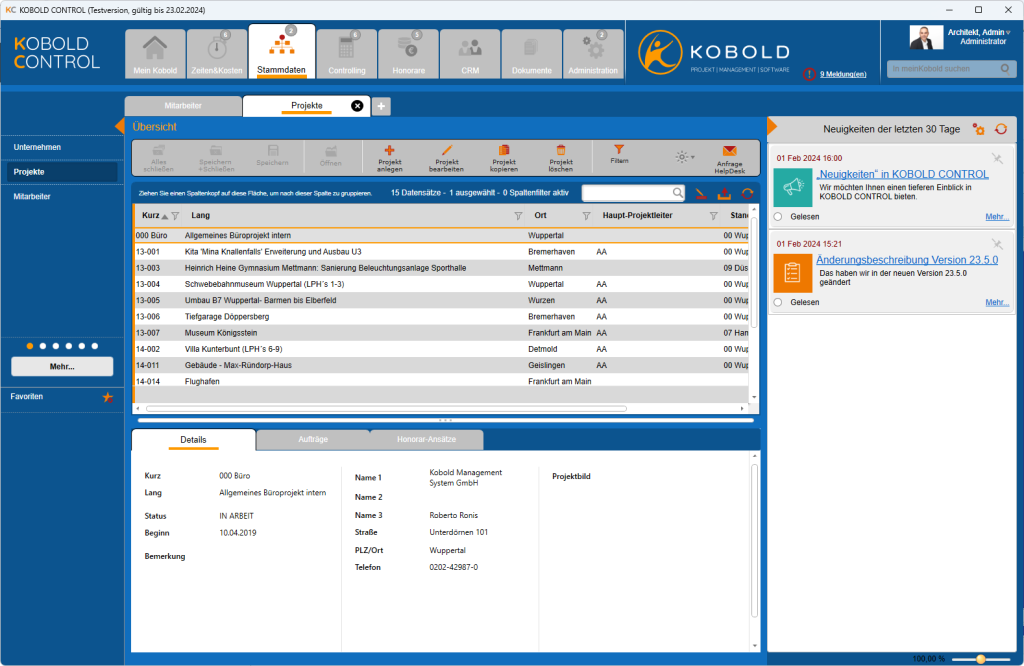Open the Ort column filter

tap(586, 216)
